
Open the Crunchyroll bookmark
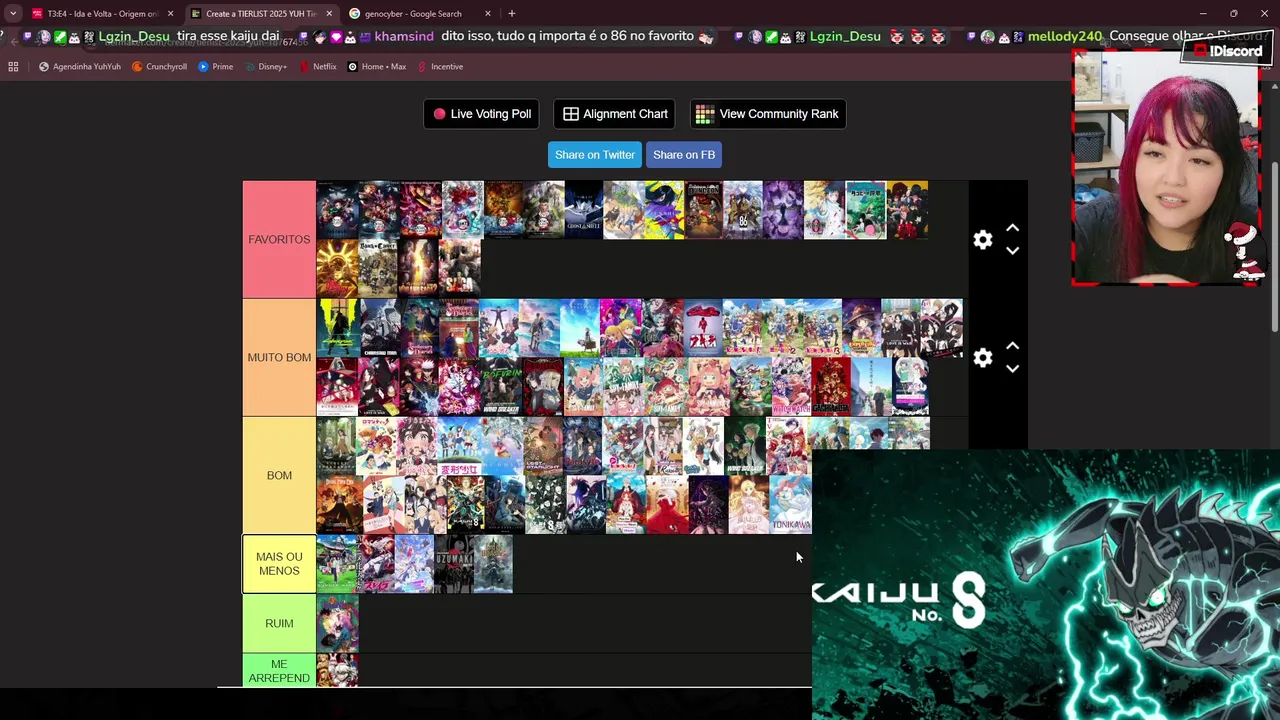click(x=160, y=67)
